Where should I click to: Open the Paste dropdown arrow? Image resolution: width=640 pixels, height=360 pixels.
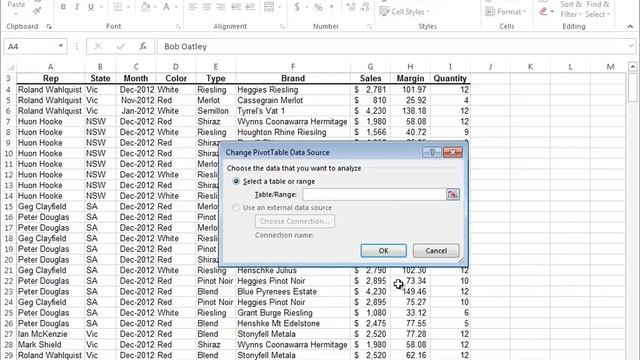[16, 14]
